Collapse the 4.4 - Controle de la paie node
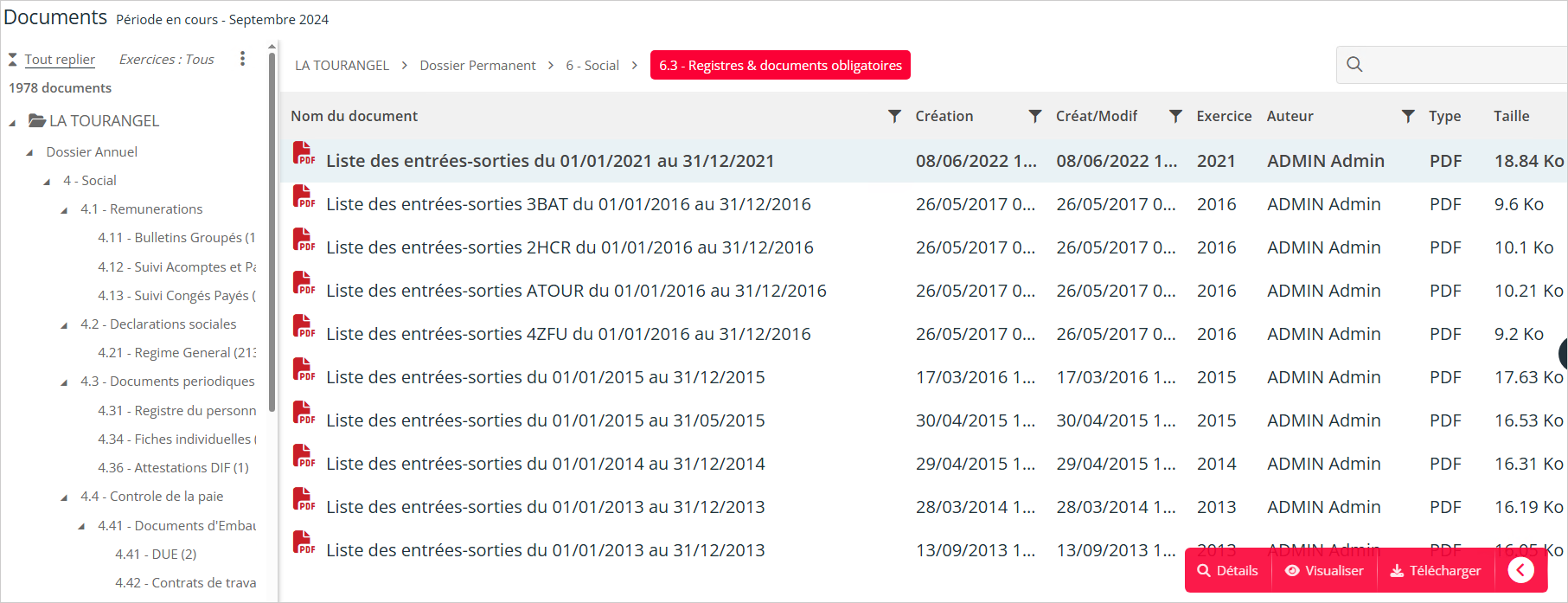 point(64,497)
